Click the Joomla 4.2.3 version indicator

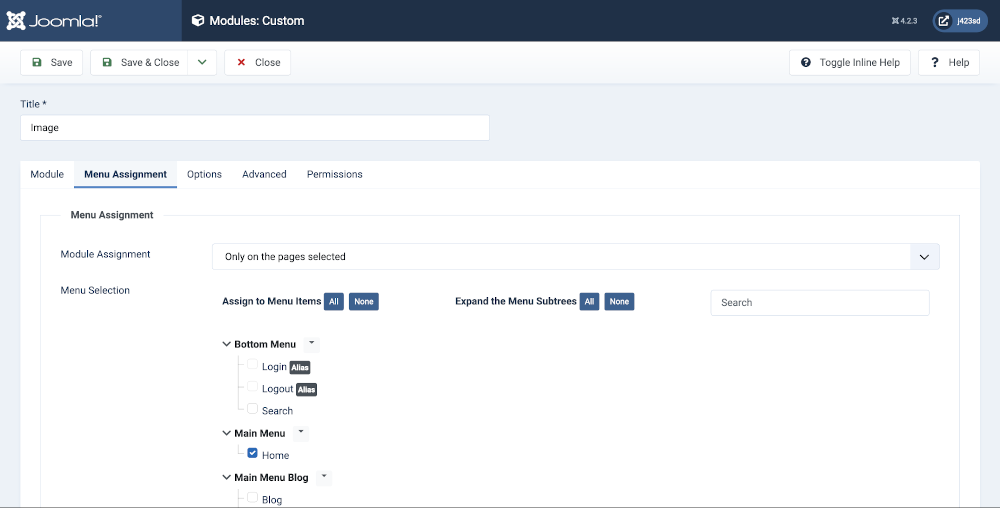point(904,21)
